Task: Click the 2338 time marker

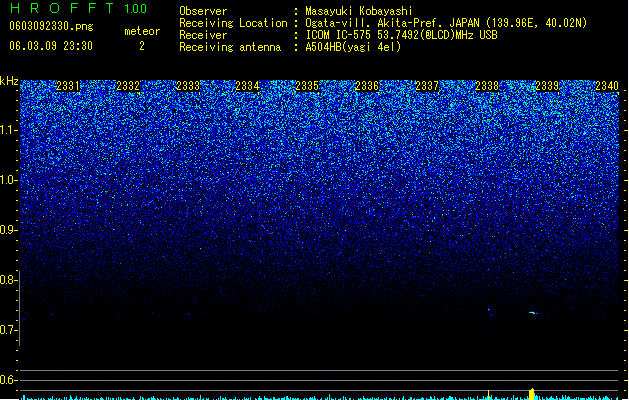Action: (x=487, y=86)
